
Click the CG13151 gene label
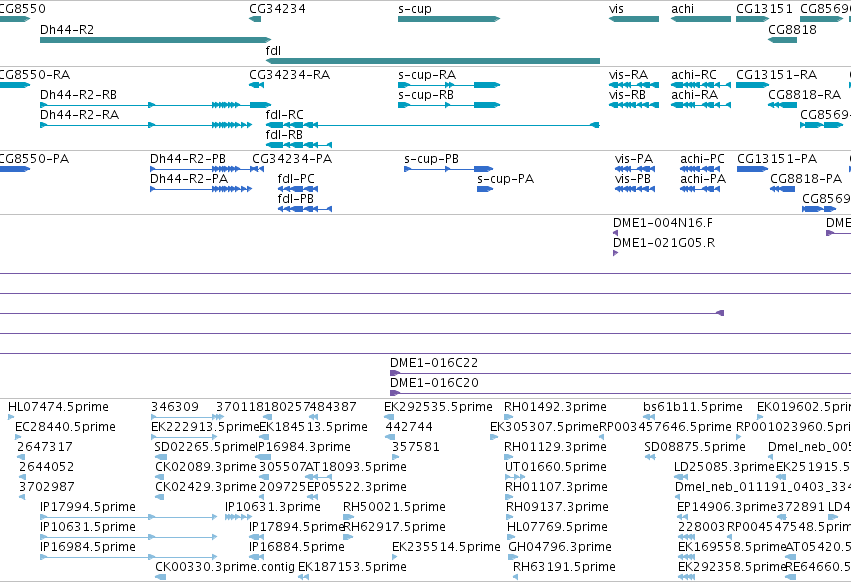[x=764, y=9]
